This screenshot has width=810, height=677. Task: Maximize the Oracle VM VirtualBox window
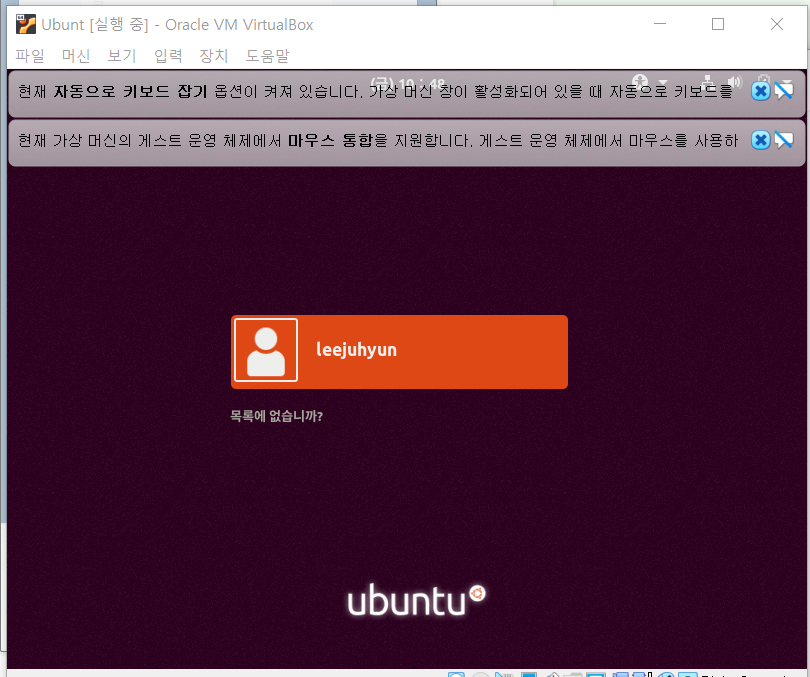(718, 24)
